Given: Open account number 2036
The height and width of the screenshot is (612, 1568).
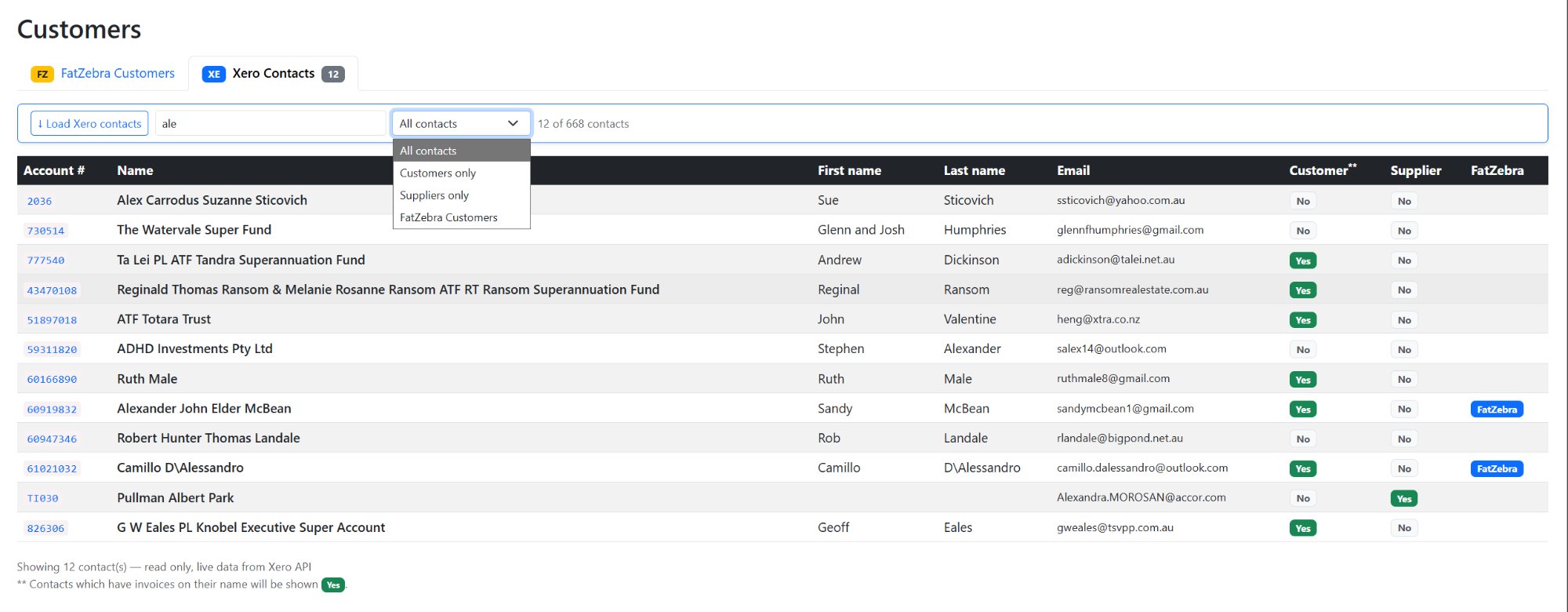Looking at the screenshot, I should click(x=39, y=201).
